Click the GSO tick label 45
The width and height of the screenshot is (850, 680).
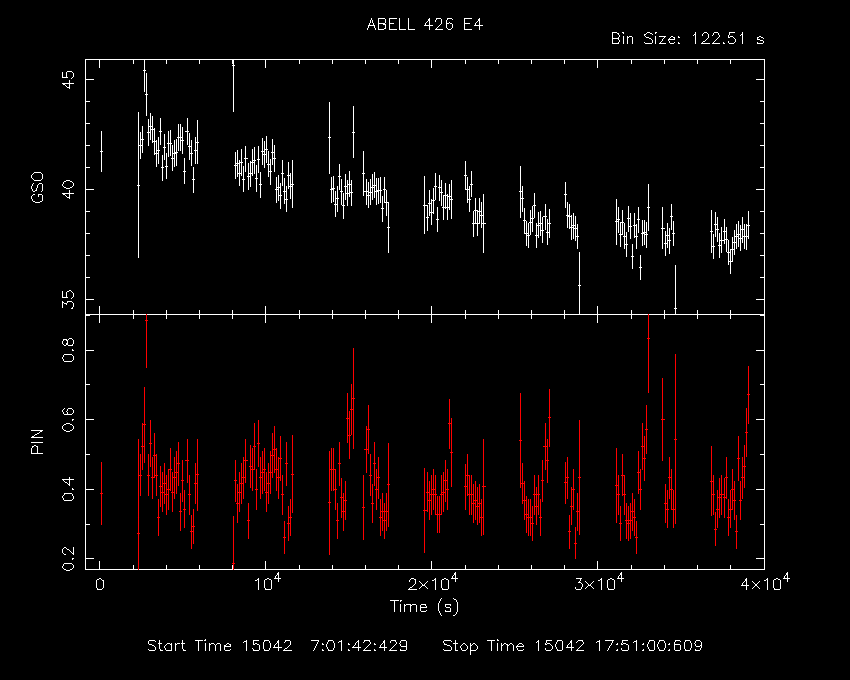70,80
